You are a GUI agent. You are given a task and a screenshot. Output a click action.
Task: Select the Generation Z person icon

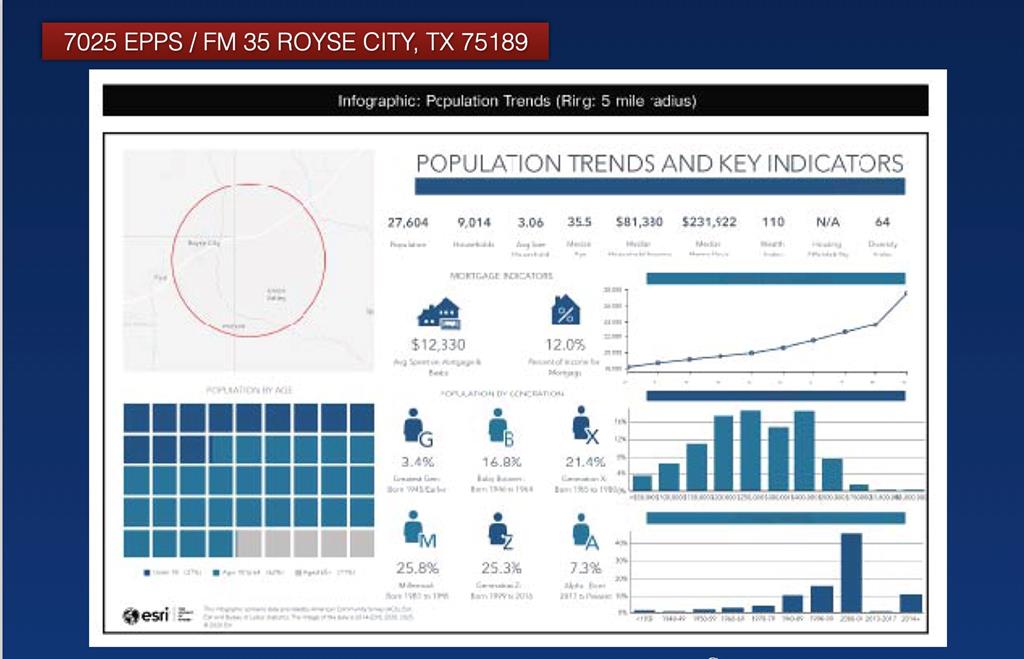point(501,531)
